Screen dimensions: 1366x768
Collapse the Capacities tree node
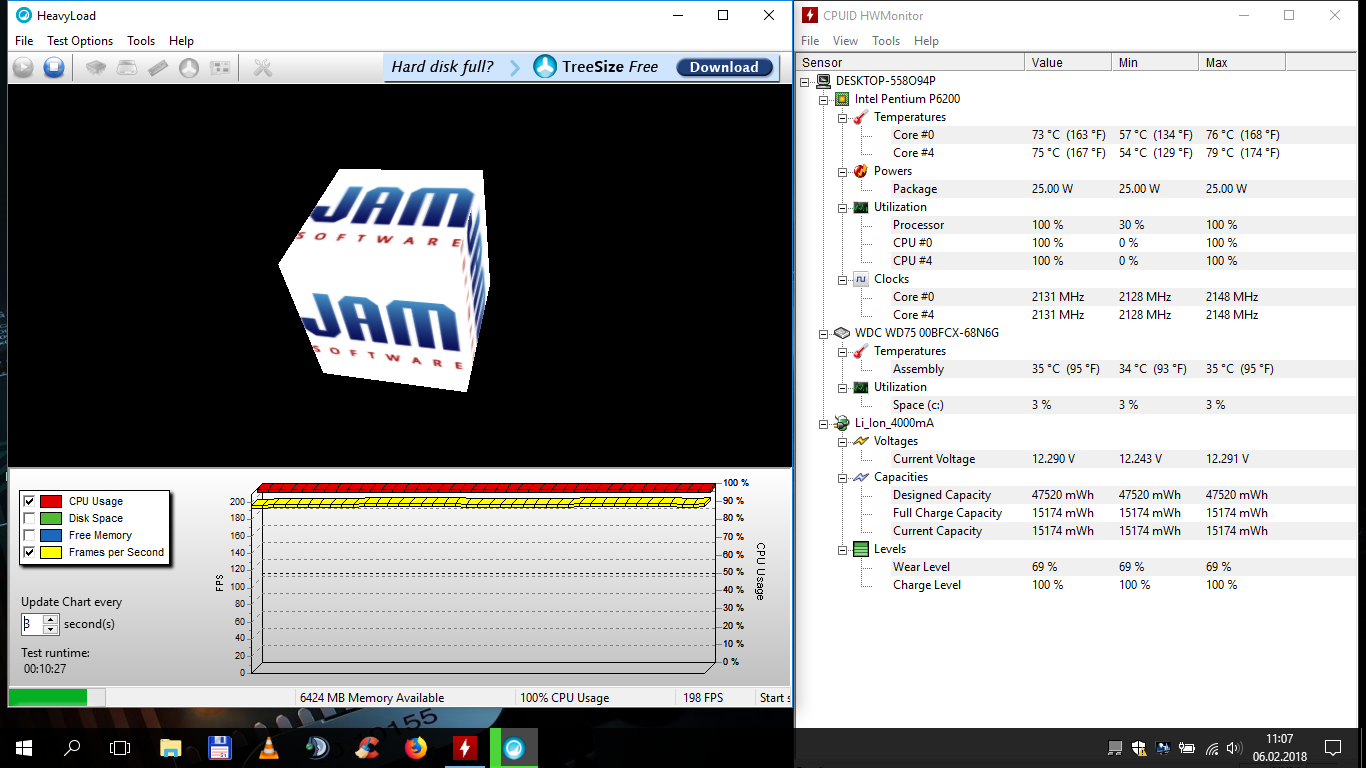coord(842,477)
